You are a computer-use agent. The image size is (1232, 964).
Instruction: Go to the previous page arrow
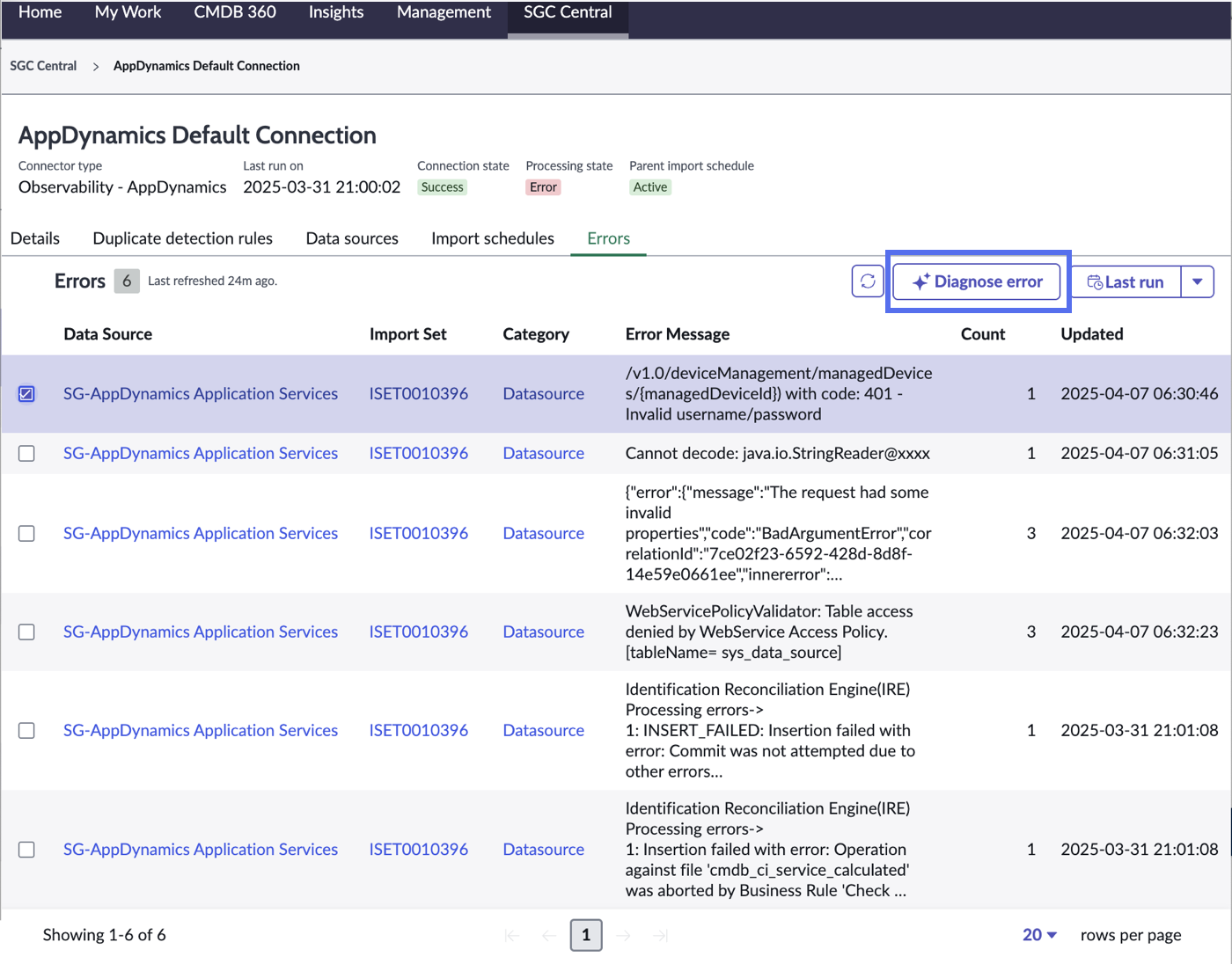pos(549,935)
